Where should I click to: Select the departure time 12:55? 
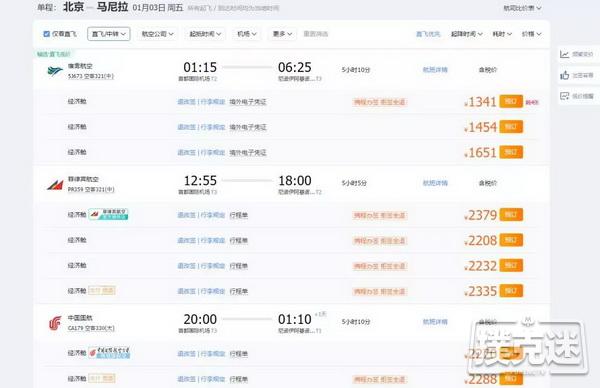coord(200,181)
